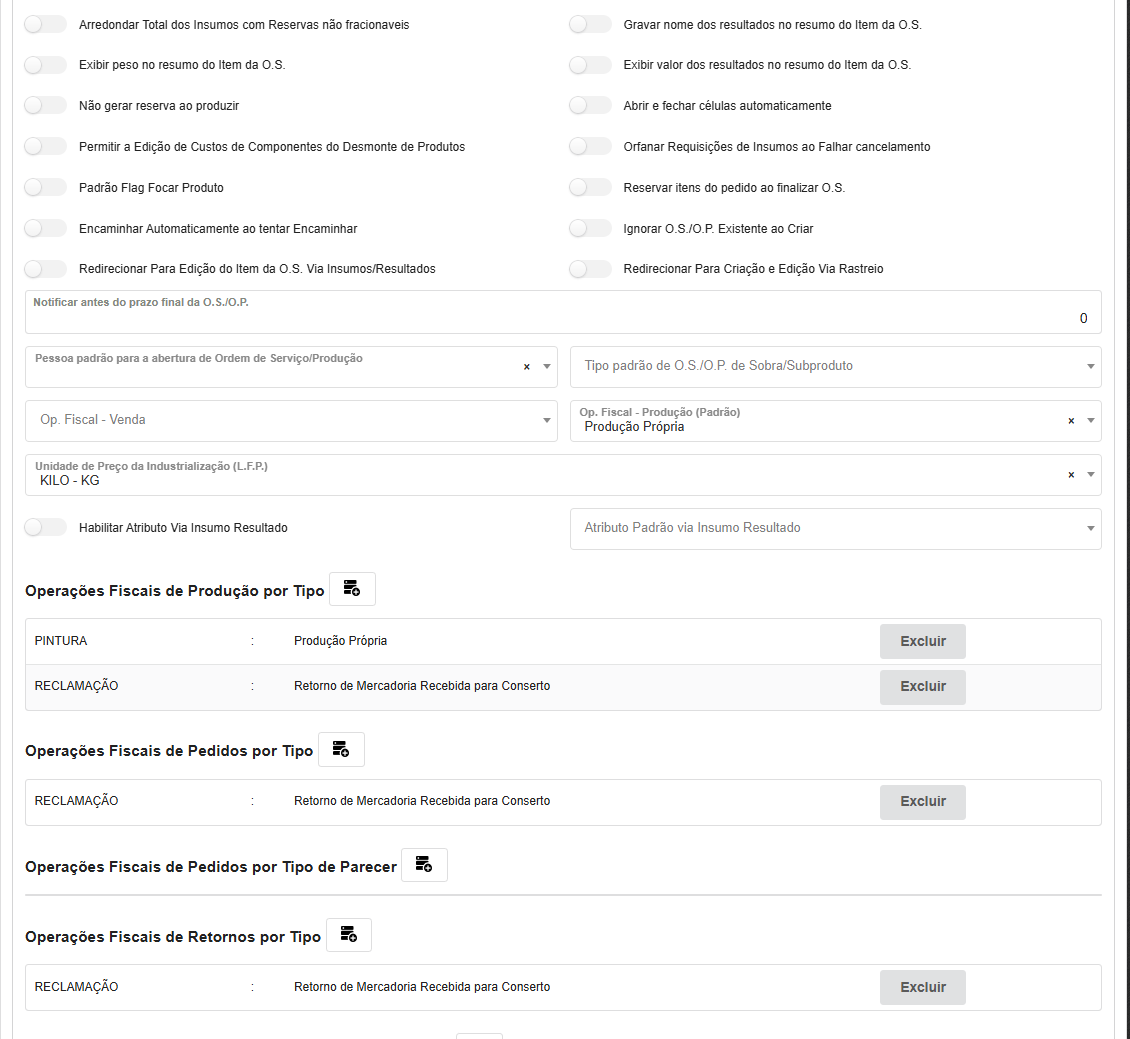Add entry to Operações Fiscais de Pedidos por Tipo
The height and width of the screenshot is (1039, 1130).
(x=341, y=749)
